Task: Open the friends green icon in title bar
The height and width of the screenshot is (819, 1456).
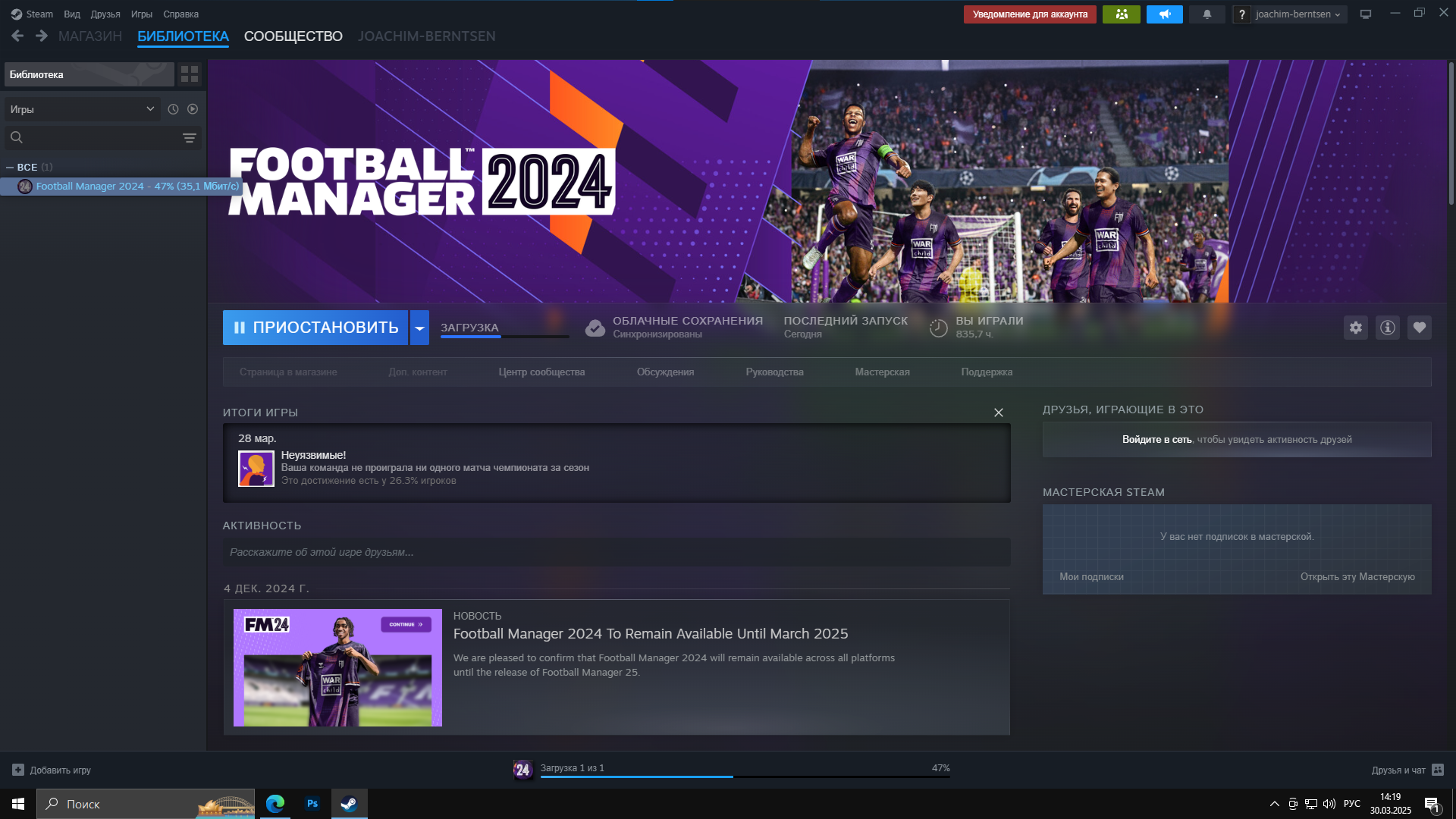Action: pyautogui.click(x=1121, y=14)
